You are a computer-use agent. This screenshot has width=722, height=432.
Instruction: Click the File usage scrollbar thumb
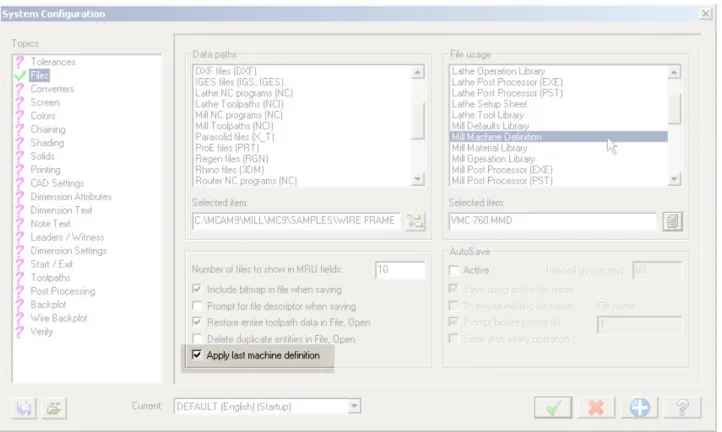point(674,109)
